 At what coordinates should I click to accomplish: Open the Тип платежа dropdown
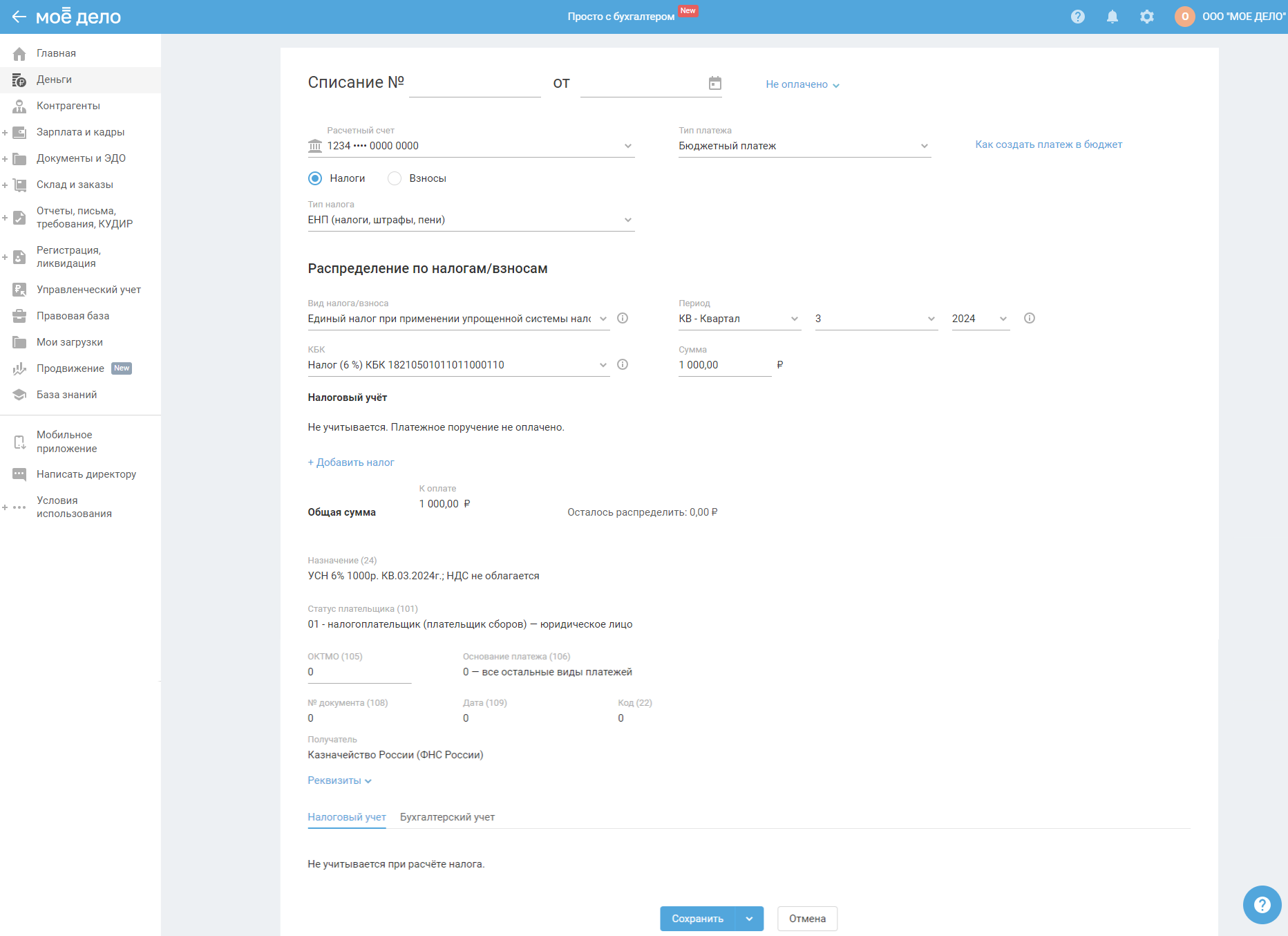click(x=805, y=146)
